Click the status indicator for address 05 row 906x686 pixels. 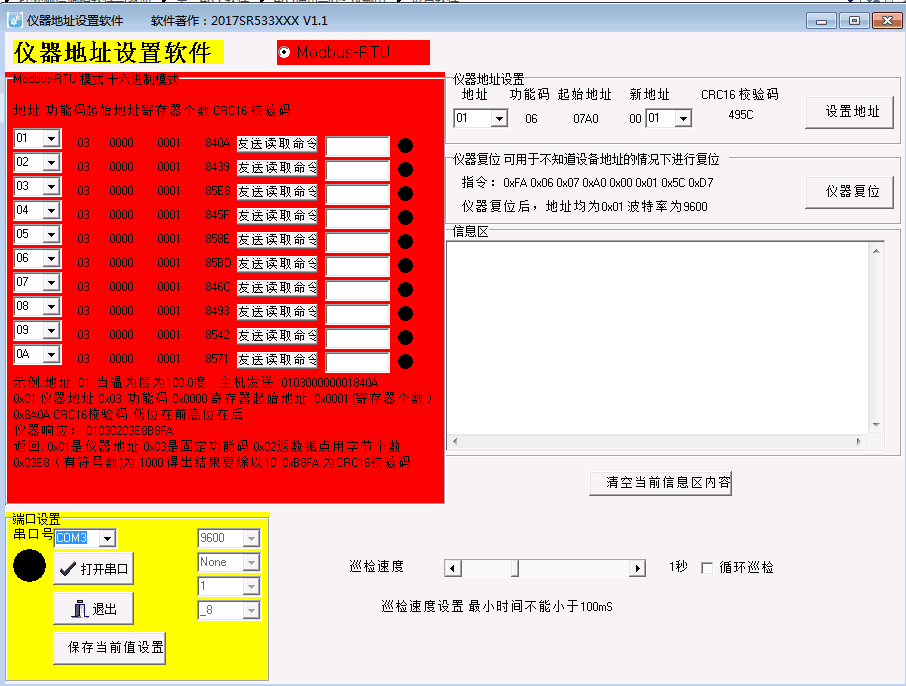tap(405, 241)
